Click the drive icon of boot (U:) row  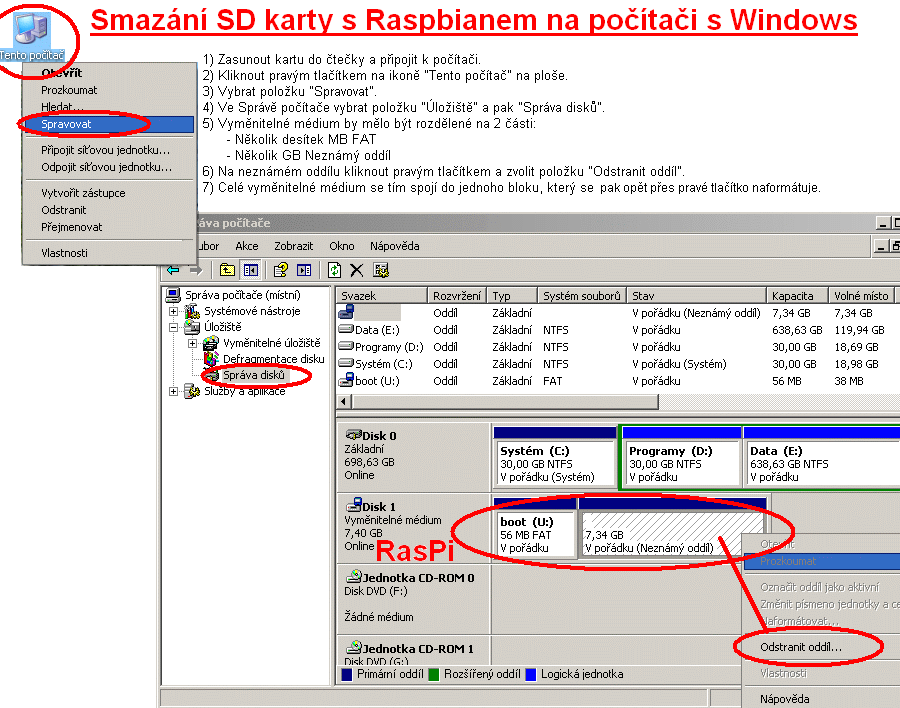coord(346,380)
